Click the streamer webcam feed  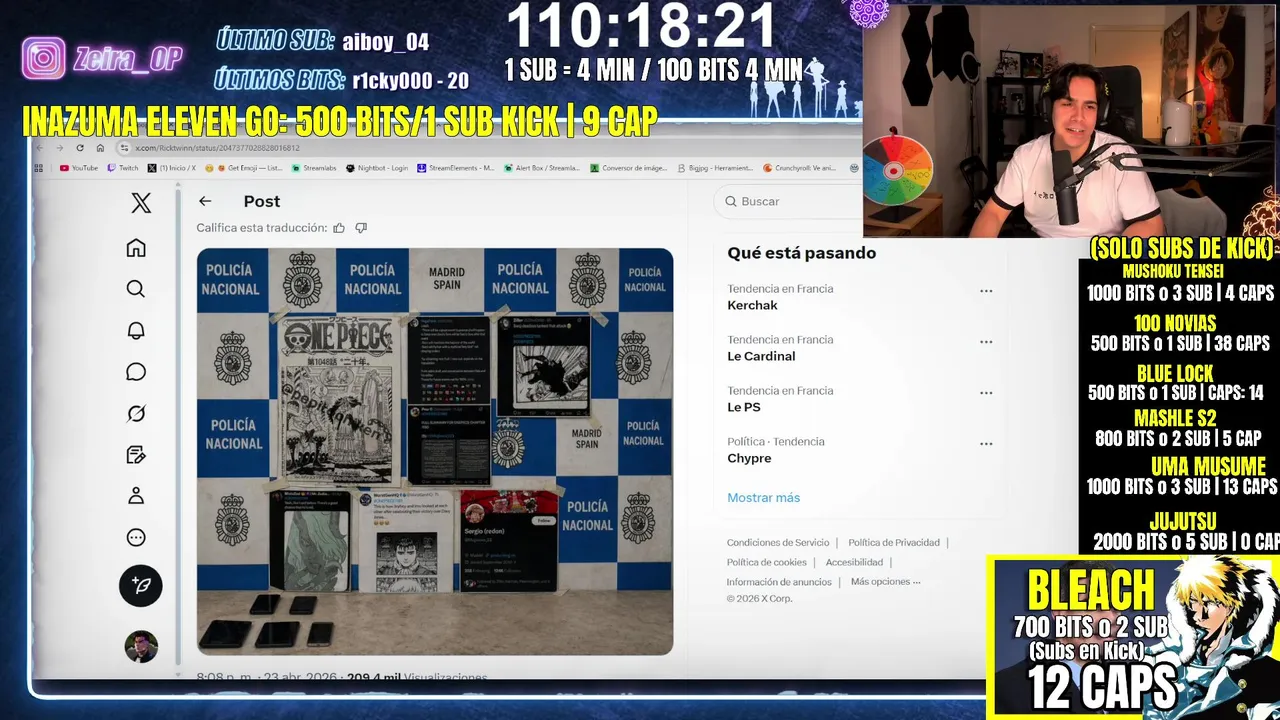tap(1070, 120)
